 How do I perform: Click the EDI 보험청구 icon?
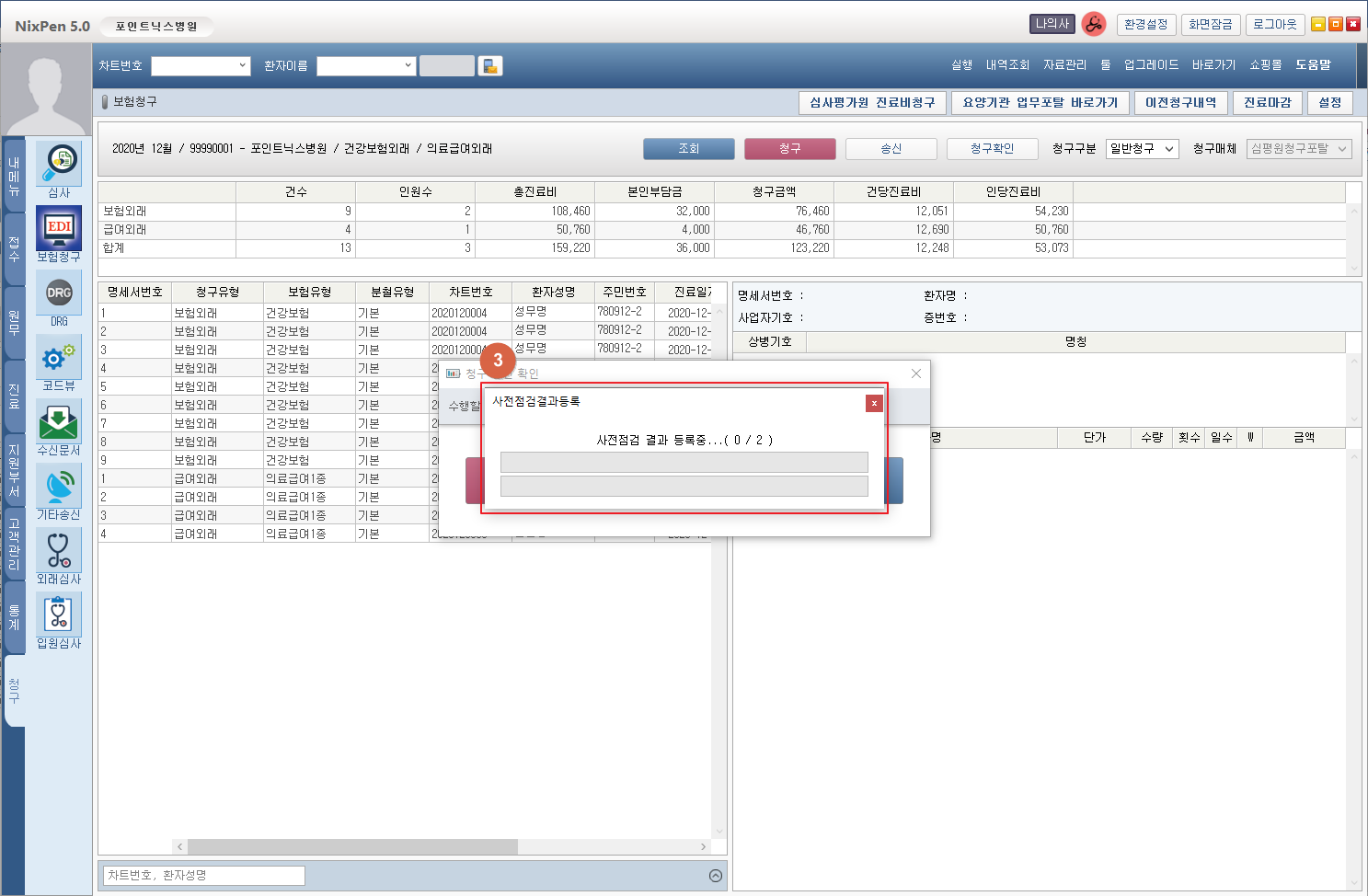click(59, 228)
